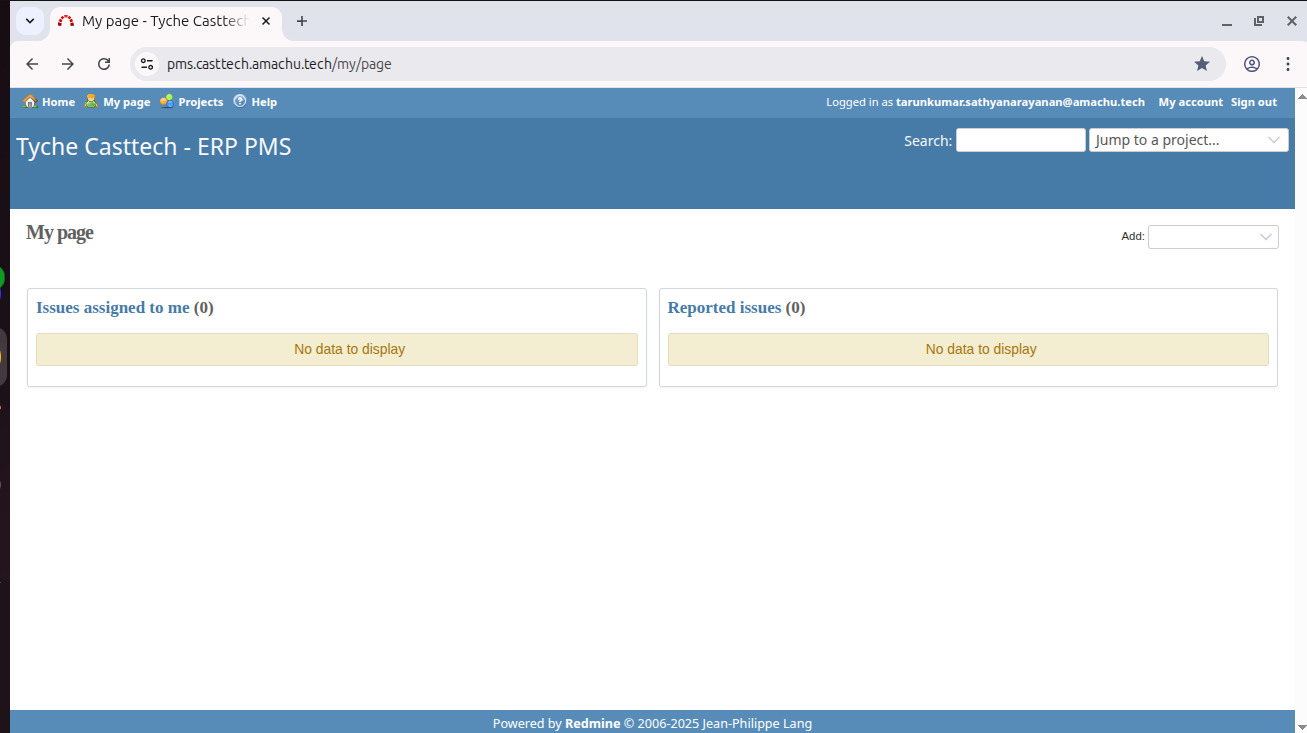Click the Home house icon
Viewport: 1307px width, 733px height.
(x=29, y=101)
